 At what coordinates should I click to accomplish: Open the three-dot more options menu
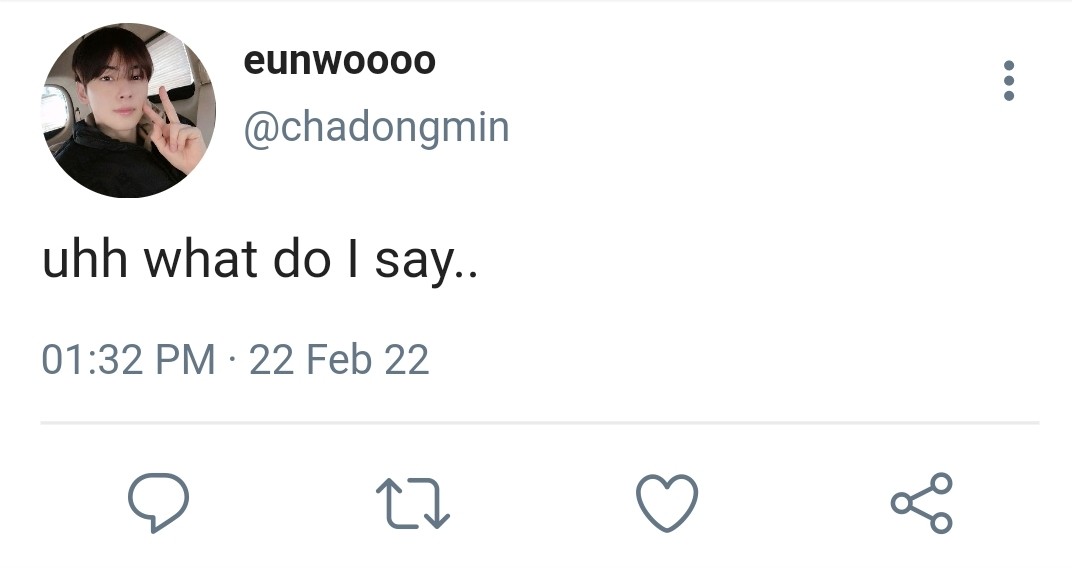(1008, 81)
